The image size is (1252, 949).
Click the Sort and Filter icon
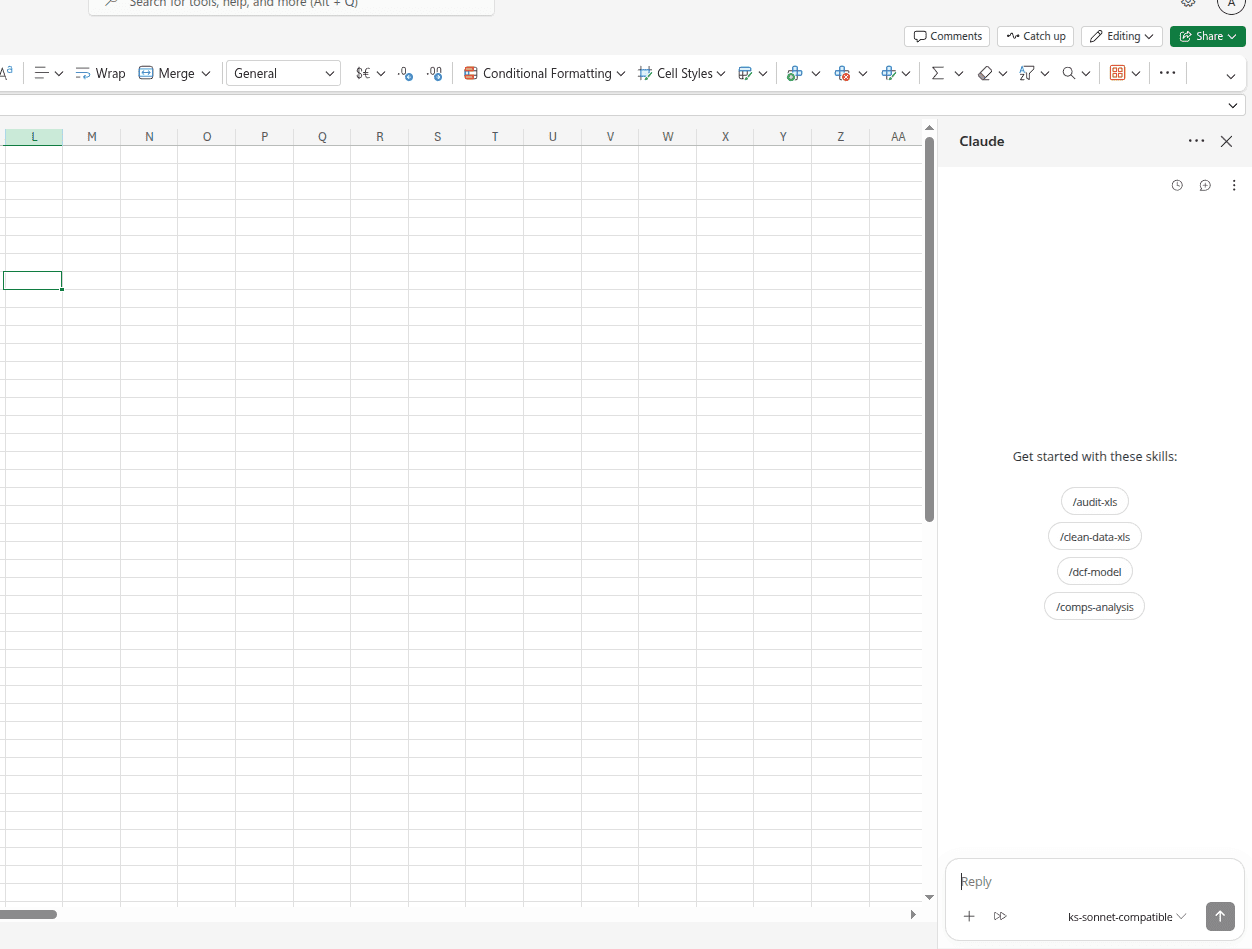click(x=1027, y=73)
